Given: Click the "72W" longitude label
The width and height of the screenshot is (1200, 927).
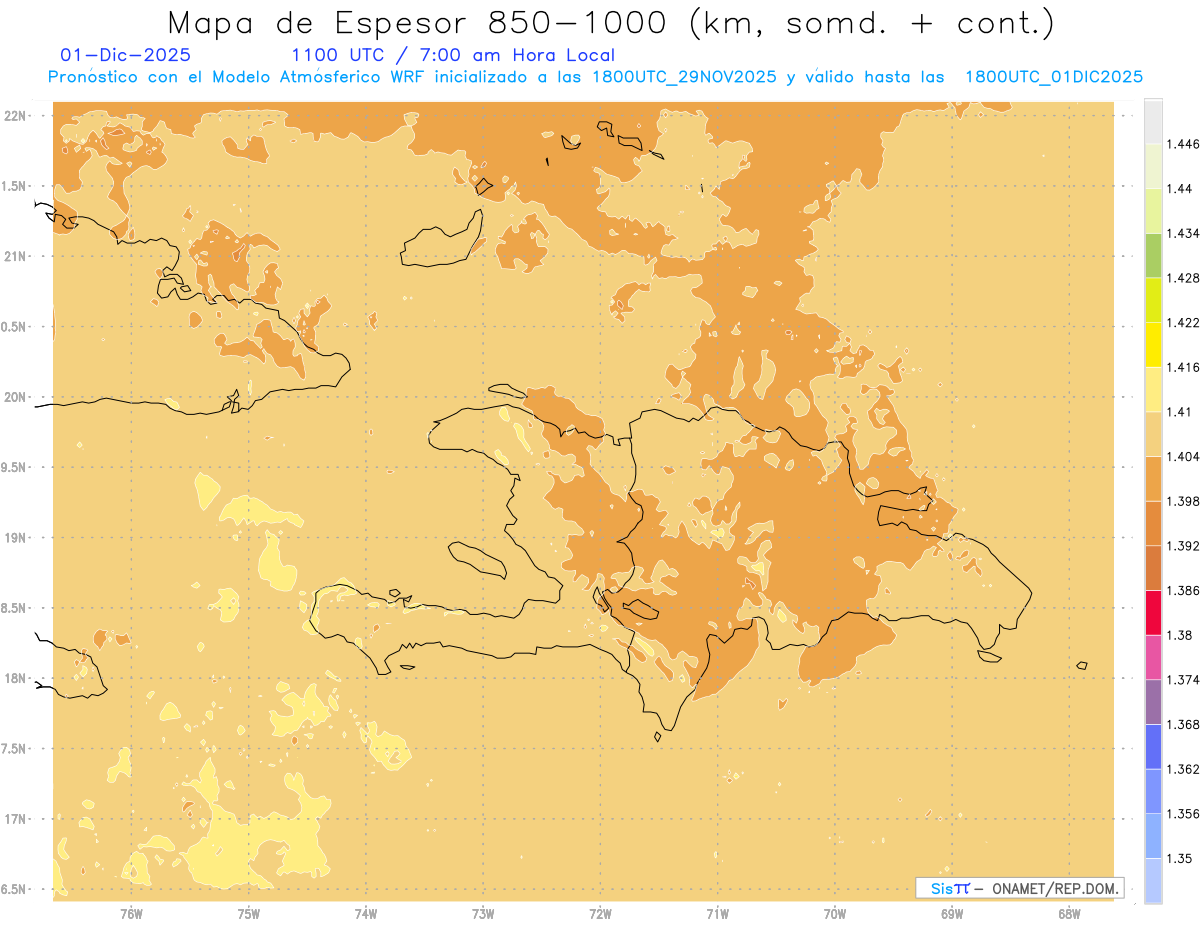Looking at the screenshot, I should 600,914.
